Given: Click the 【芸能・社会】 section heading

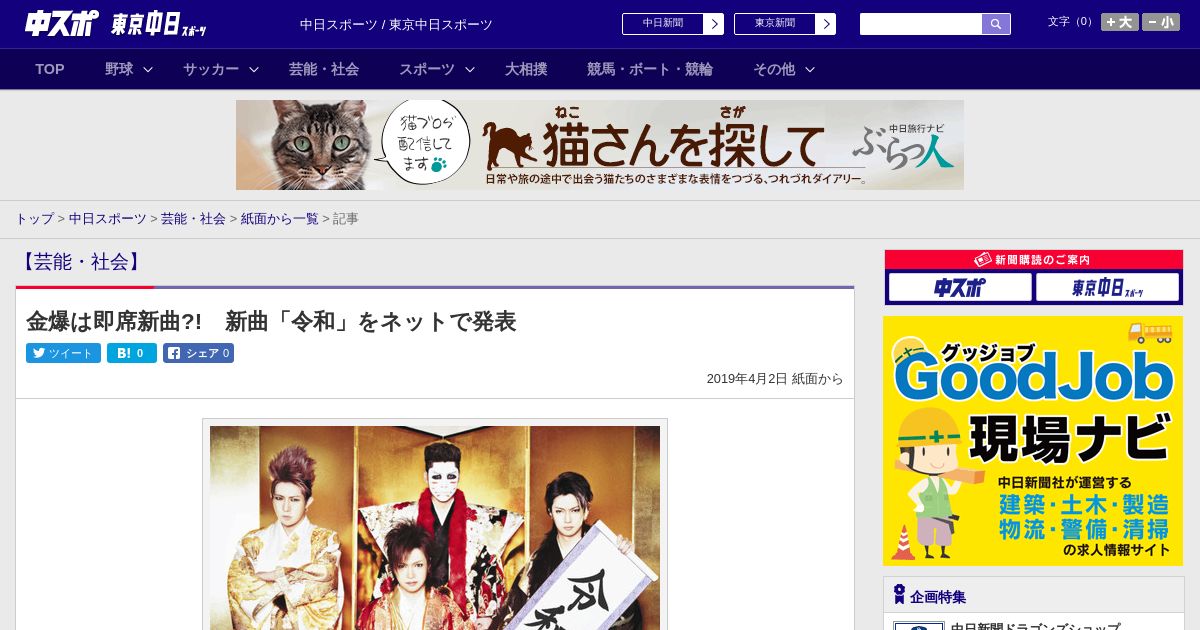Looking at the screenshot, I should click(x=81, y=262).
